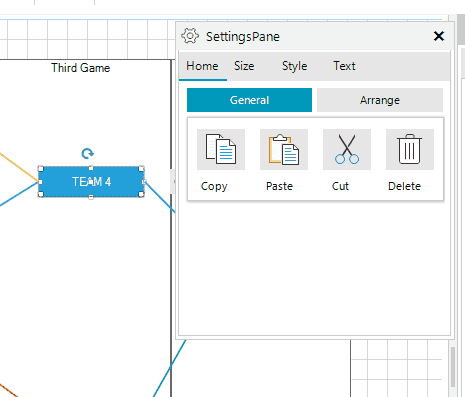
Task: Click the SettingsPane gear icon
Action: click(190, 36)
